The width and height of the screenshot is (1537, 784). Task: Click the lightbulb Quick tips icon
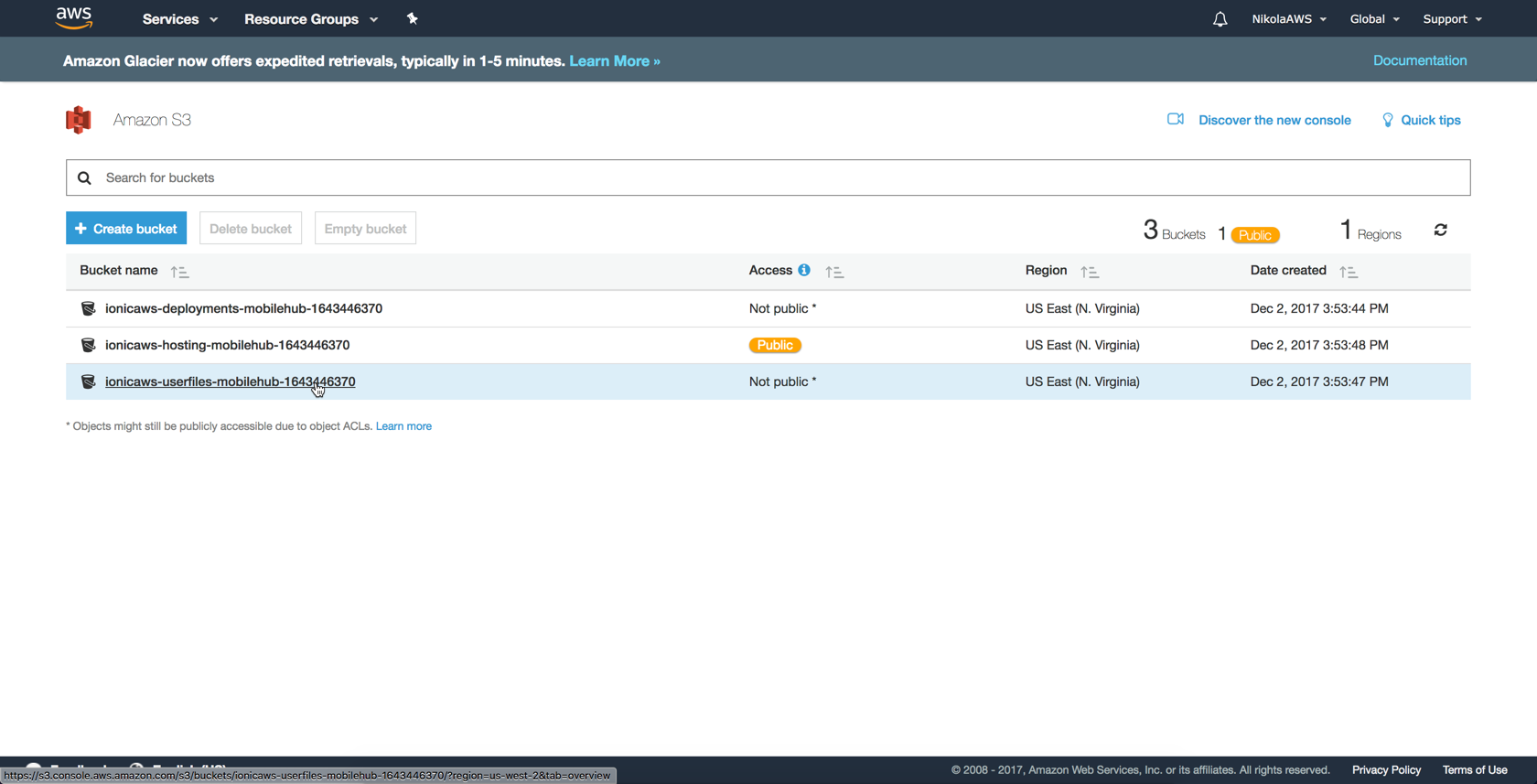[x=1388, y=120]
